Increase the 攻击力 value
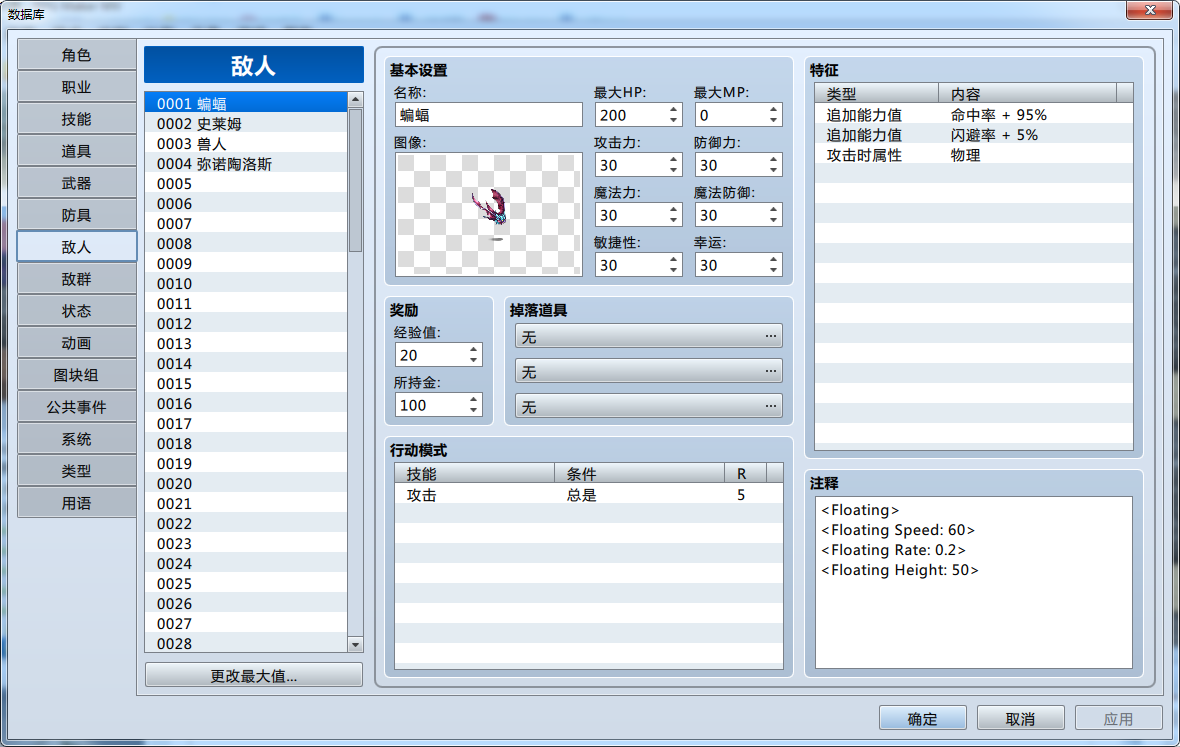The height and width of the screenshot is (747, 1180). (674, 159)
